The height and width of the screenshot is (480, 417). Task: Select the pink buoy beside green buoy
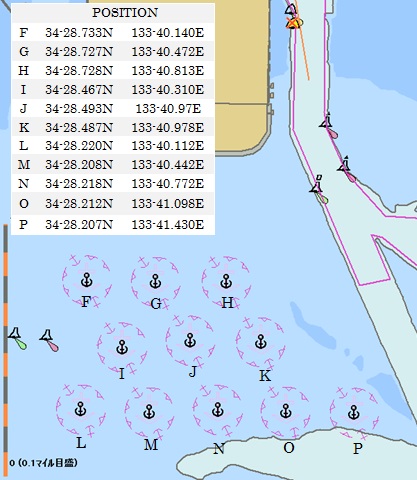[49, 341]
